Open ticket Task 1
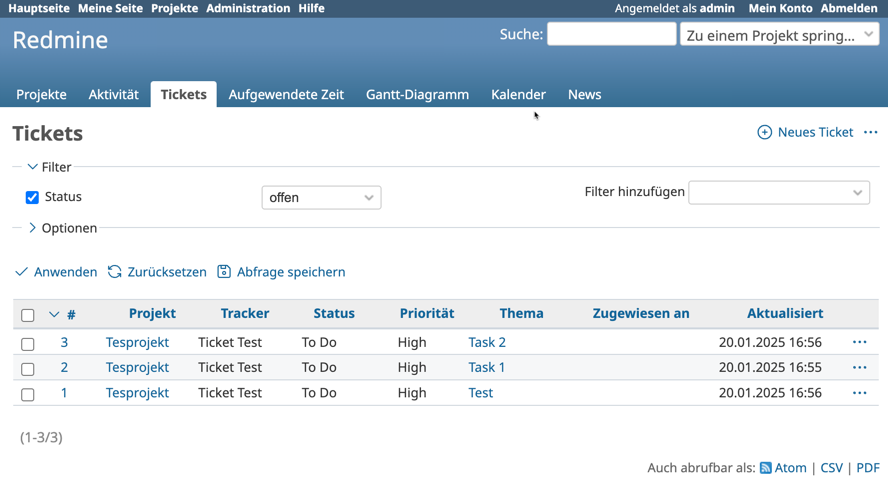The width and height of the screenshot is (888, 500). pos(486,367)
